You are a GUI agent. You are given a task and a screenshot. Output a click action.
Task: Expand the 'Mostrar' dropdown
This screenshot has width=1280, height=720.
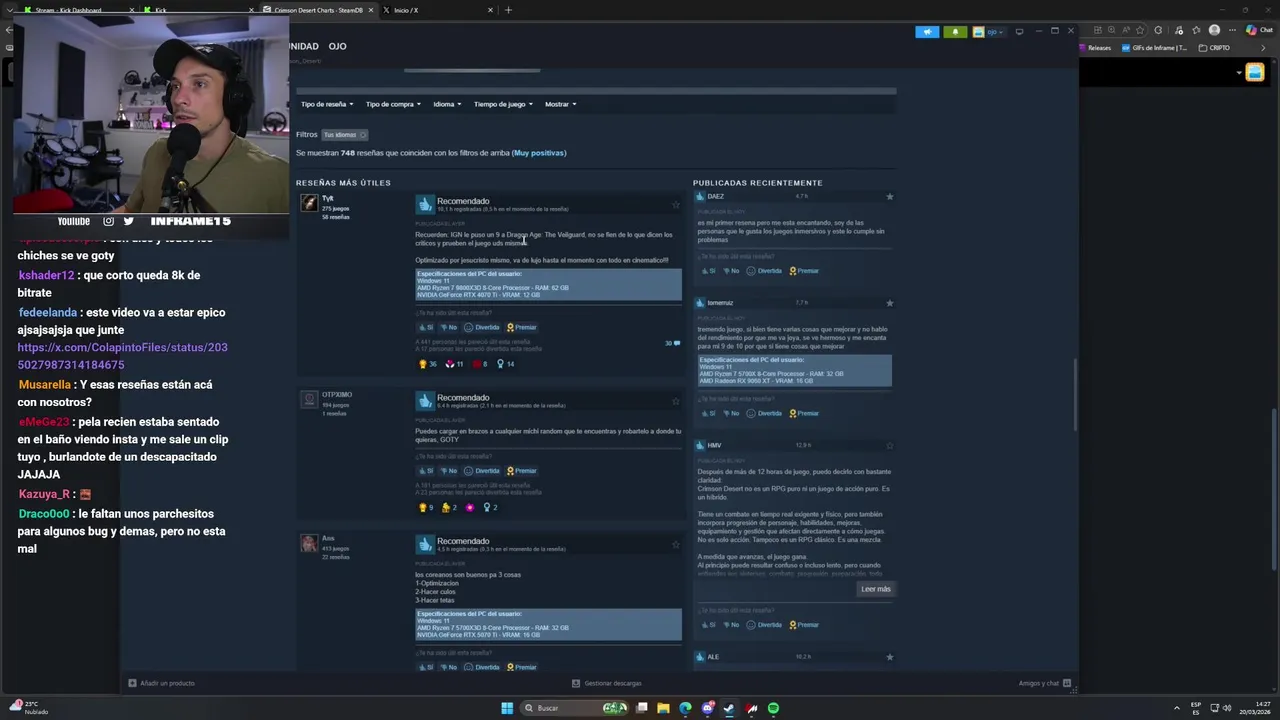click(x=560, y=104)
